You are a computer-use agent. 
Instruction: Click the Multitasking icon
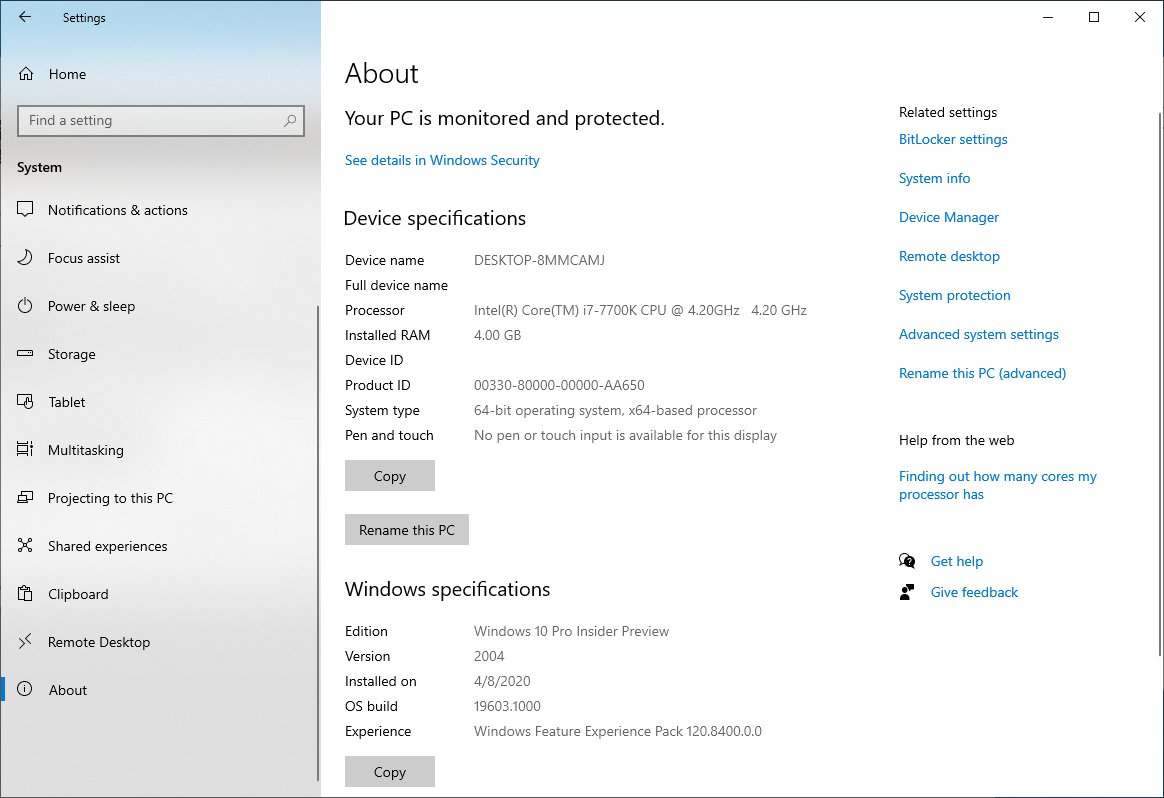(25, 449)
